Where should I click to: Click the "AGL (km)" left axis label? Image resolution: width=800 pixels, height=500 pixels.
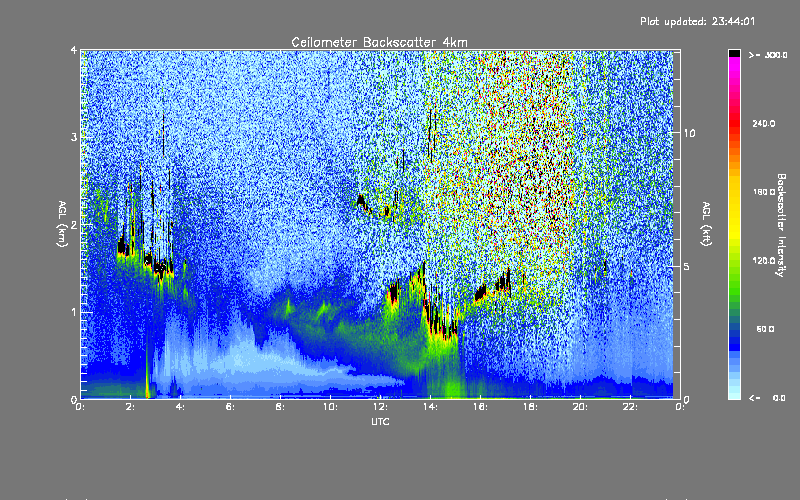tap(62, 224)
